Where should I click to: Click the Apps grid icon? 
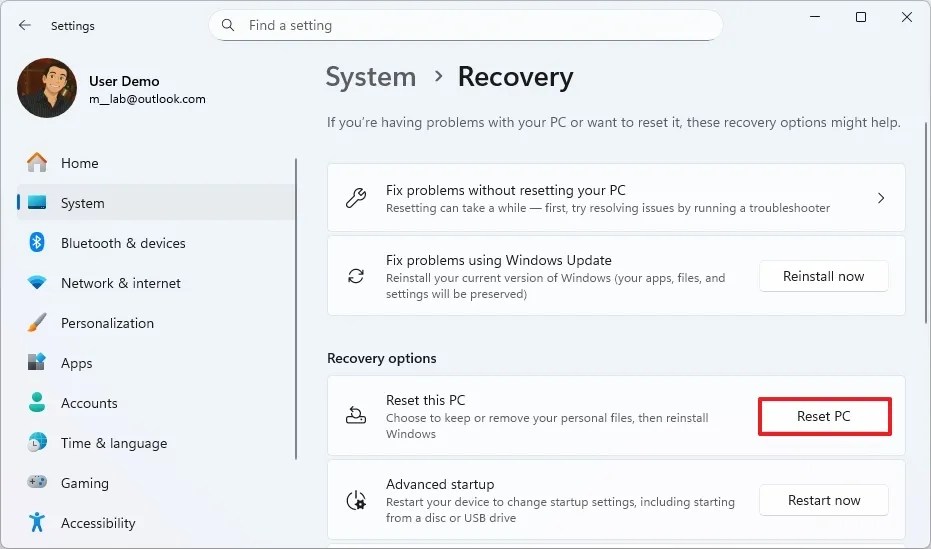point(37,362)
